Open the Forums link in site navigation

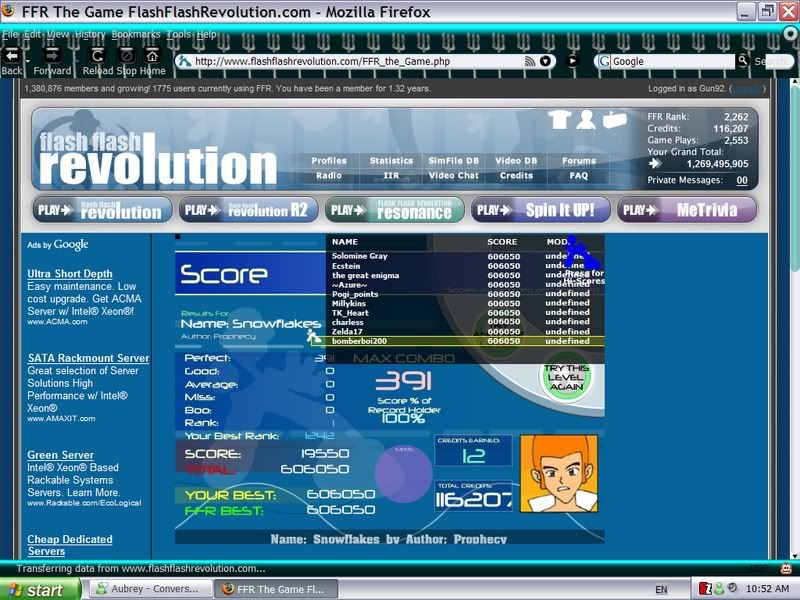click(578, 161)
